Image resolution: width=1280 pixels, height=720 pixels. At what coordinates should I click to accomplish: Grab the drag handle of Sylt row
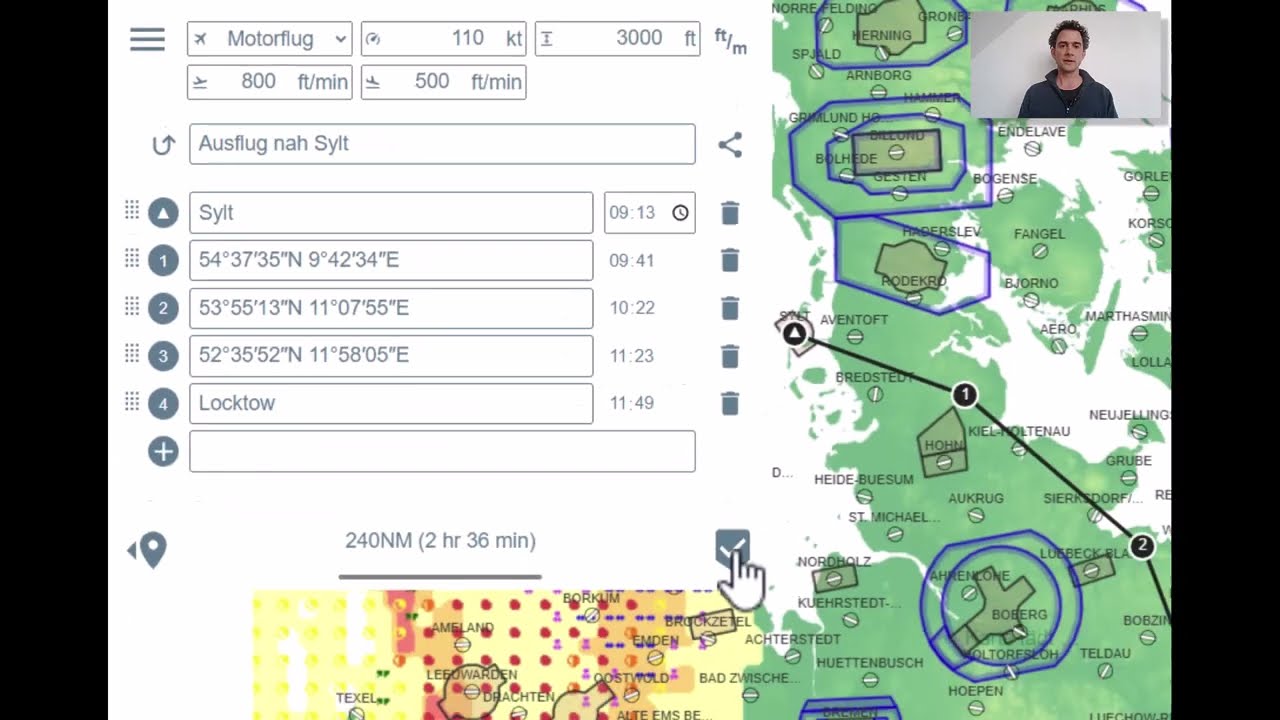click(131, 210)
